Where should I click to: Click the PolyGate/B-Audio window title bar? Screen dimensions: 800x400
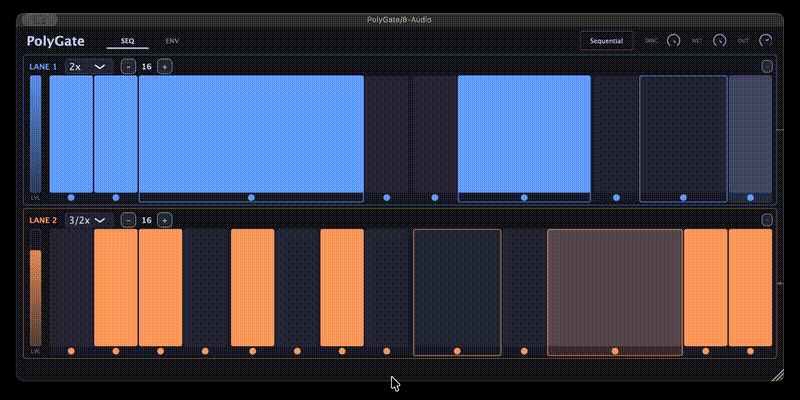pyautogui.click(x=400, y=20)
